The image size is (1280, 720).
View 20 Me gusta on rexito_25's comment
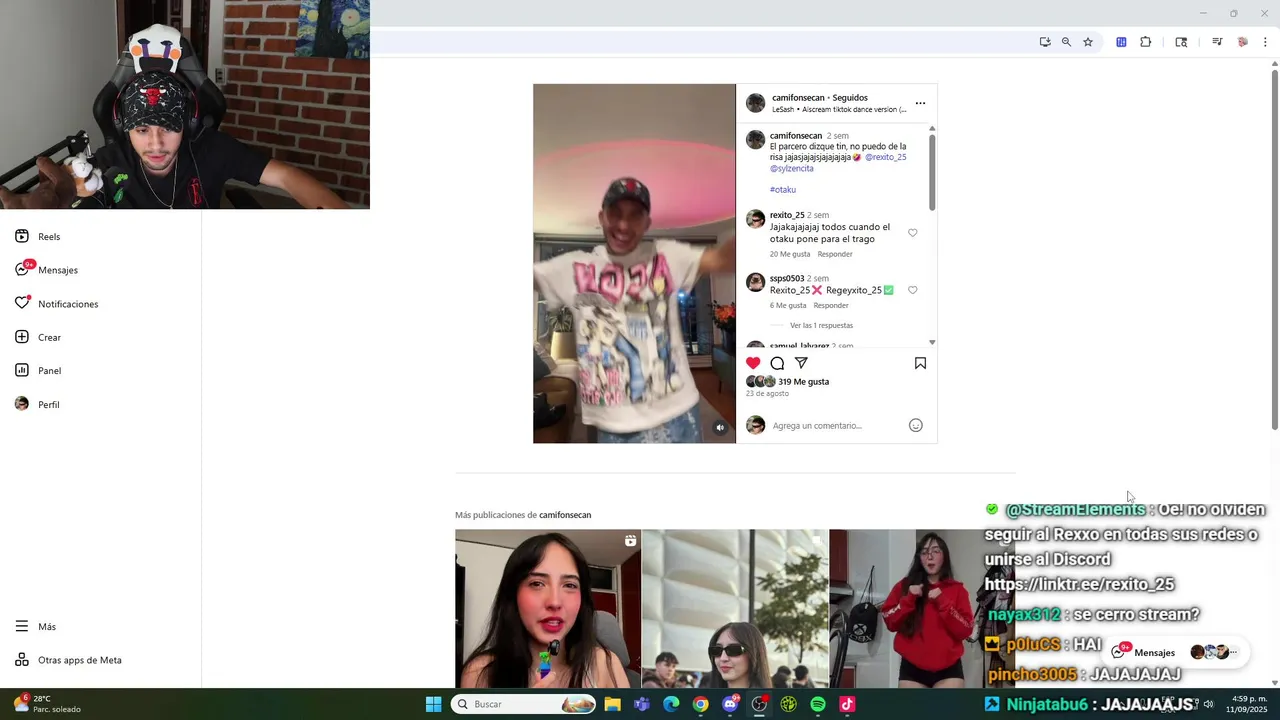(x=790, y=254)
